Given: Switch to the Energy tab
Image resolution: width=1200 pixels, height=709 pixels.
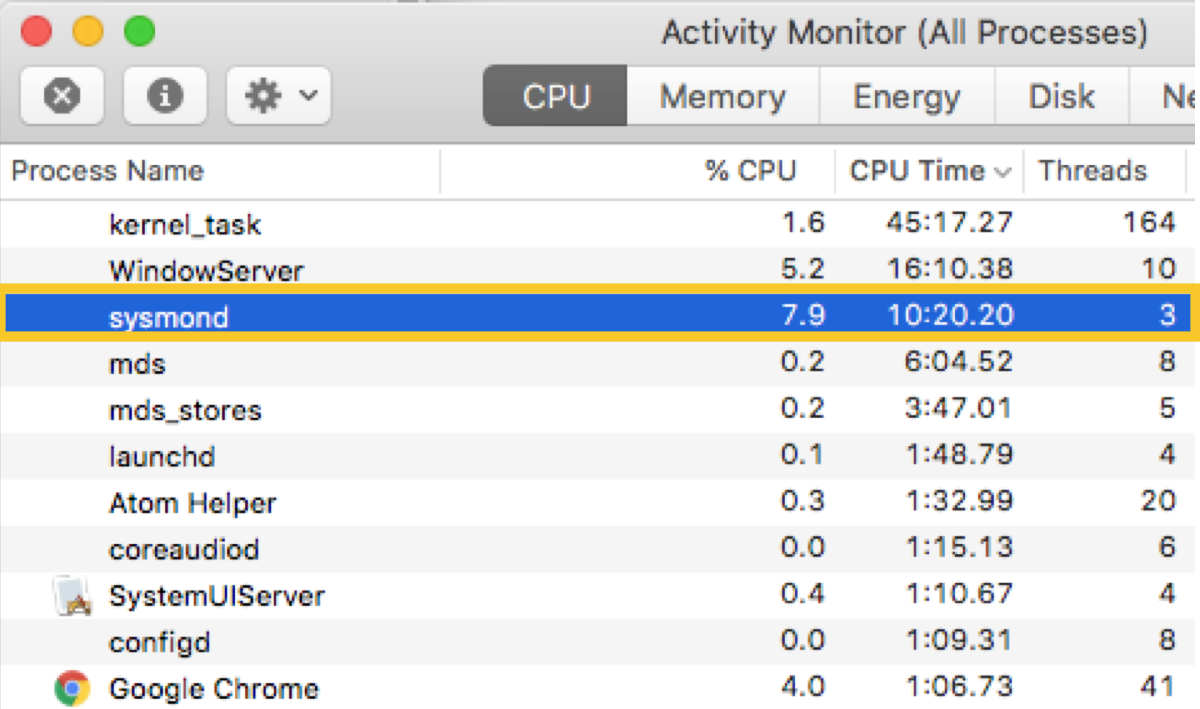Looking at the screenshot, I should pyautogui.click(x=907, y=96).
